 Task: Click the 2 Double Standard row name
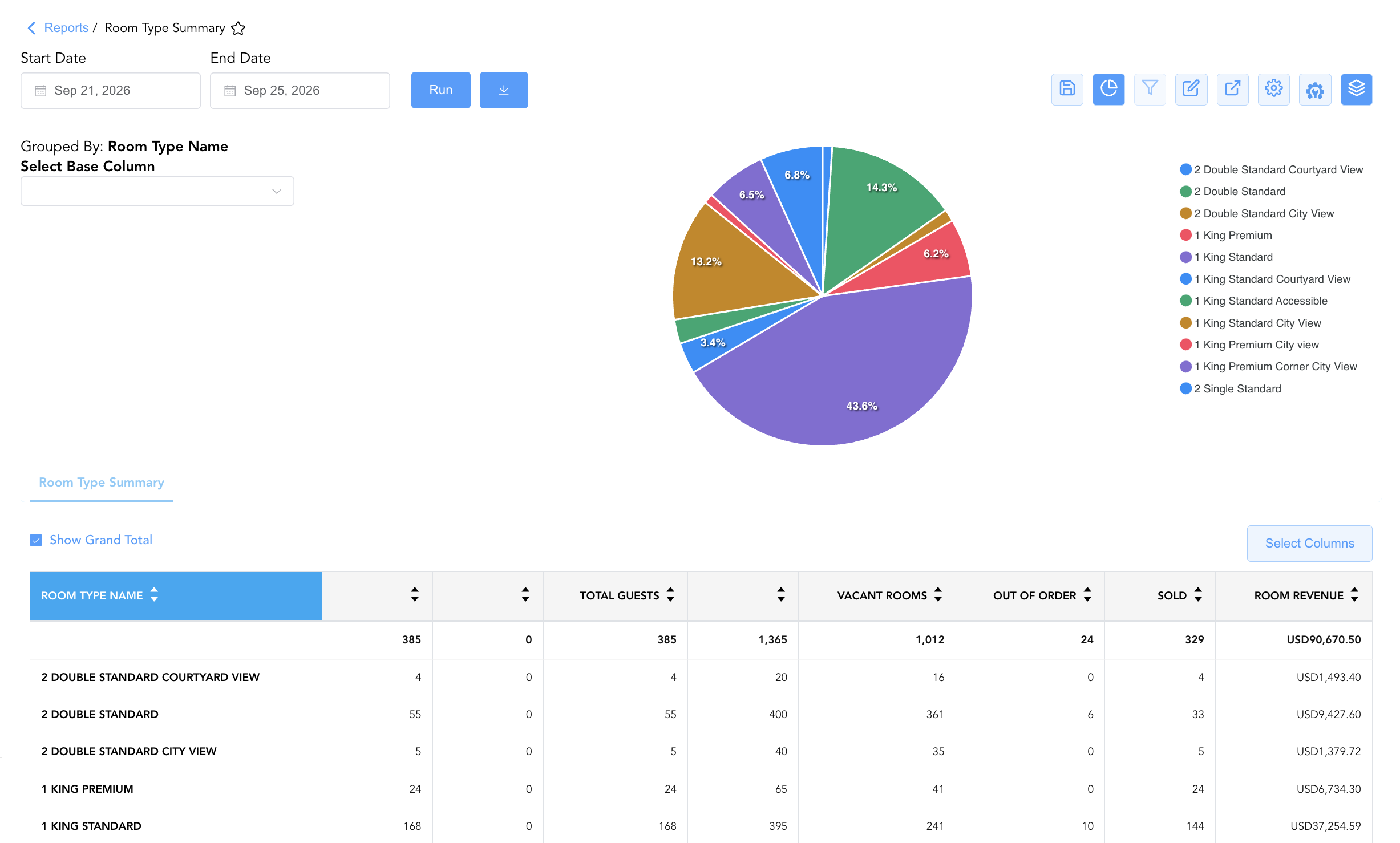point(100,714)
